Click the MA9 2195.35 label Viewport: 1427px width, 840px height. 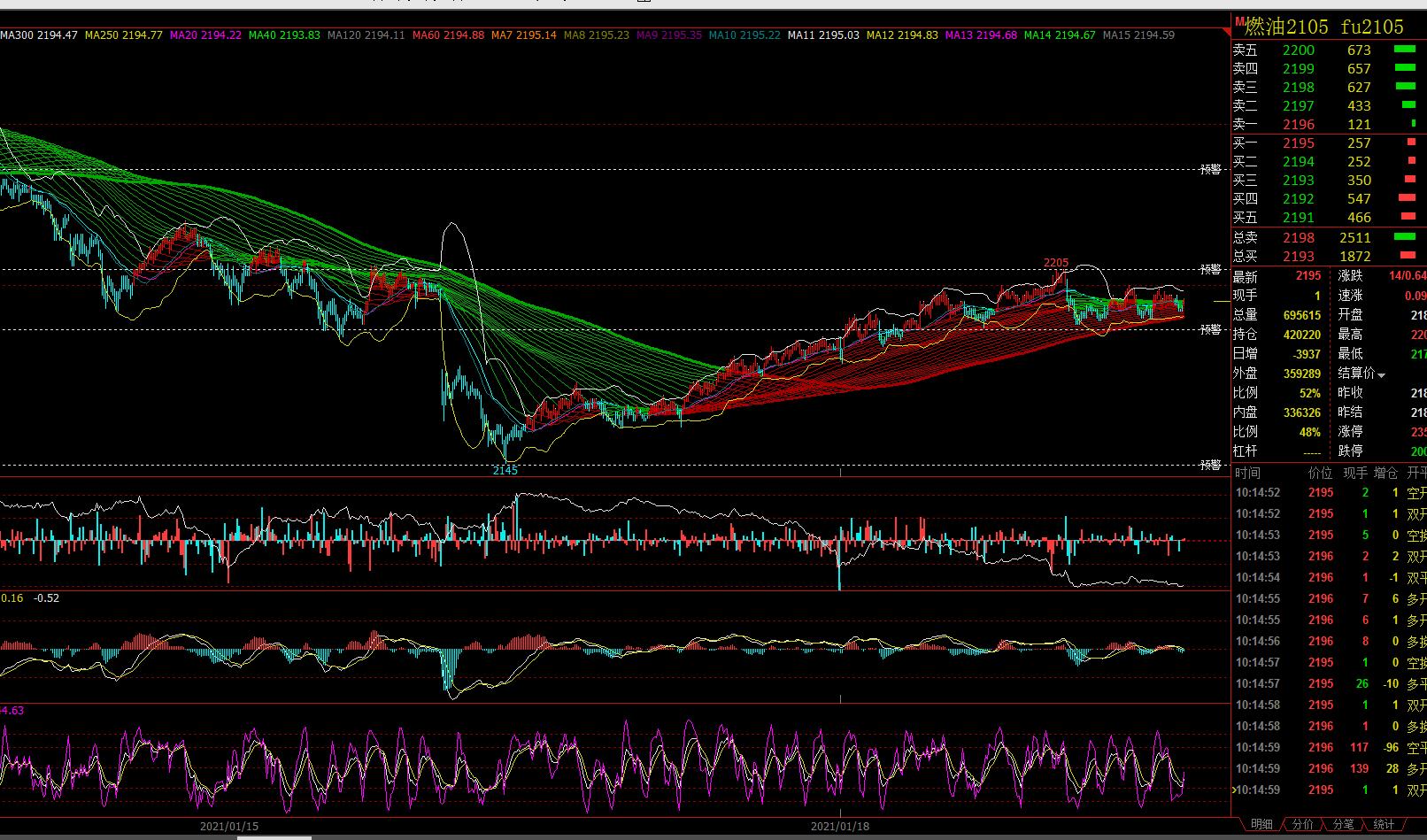[669, 35]
